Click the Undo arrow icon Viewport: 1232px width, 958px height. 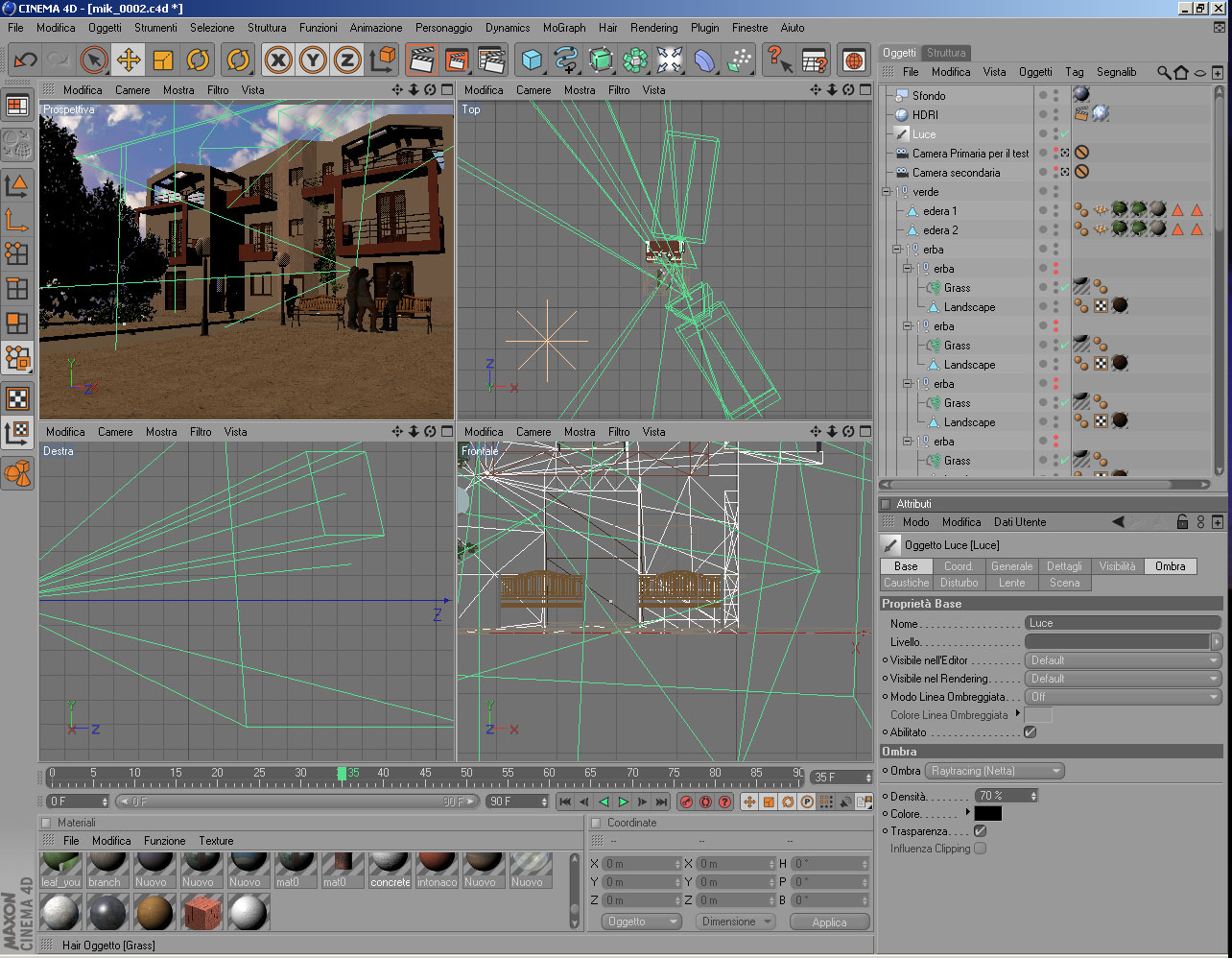pos(25,60)
